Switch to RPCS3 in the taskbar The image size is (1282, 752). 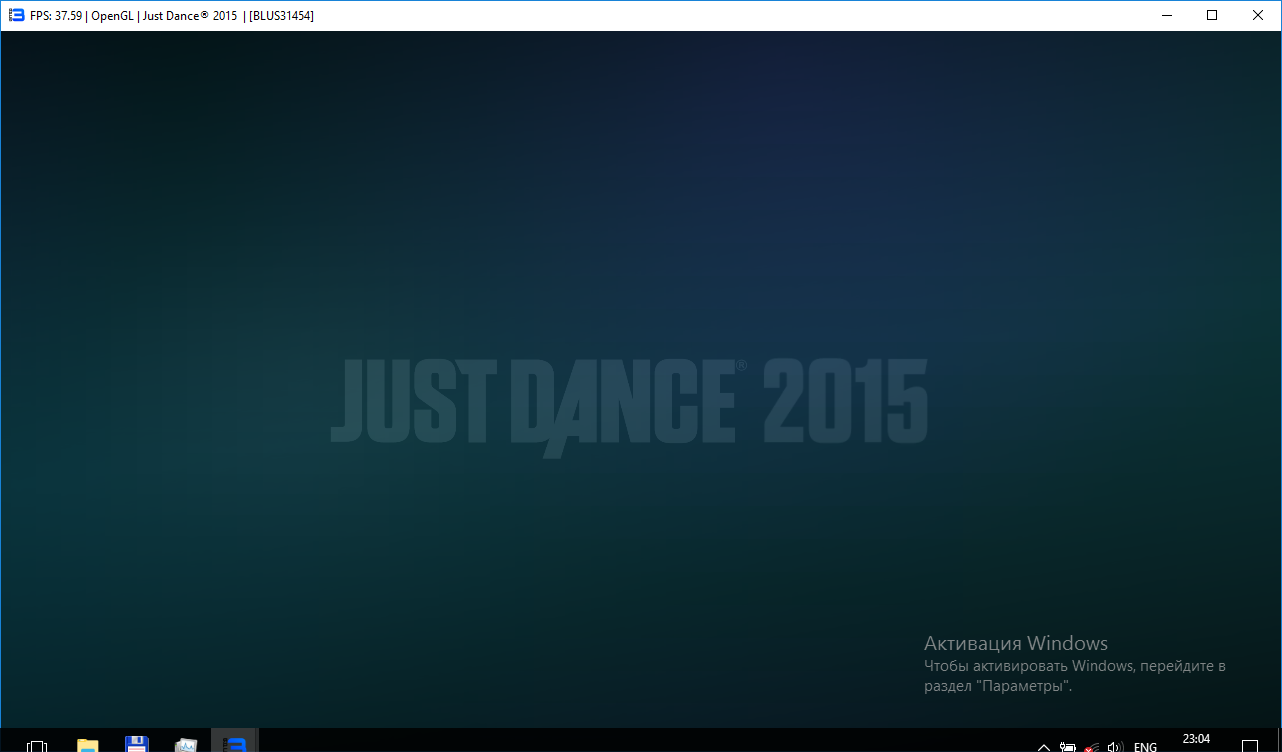(x=235, y=744)
